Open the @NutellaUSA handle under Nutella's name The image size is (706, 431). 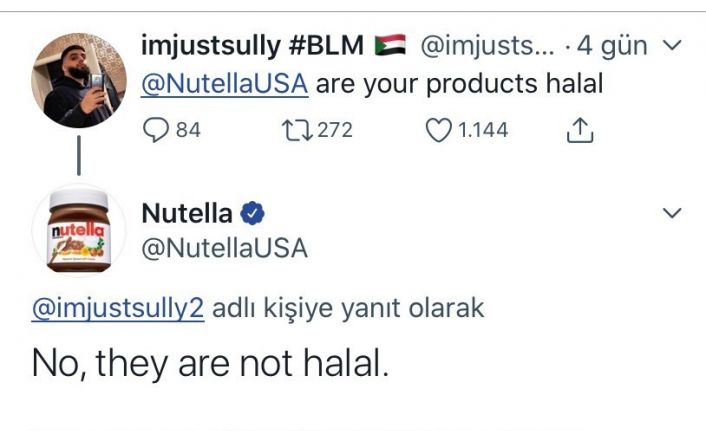(224, 248)
